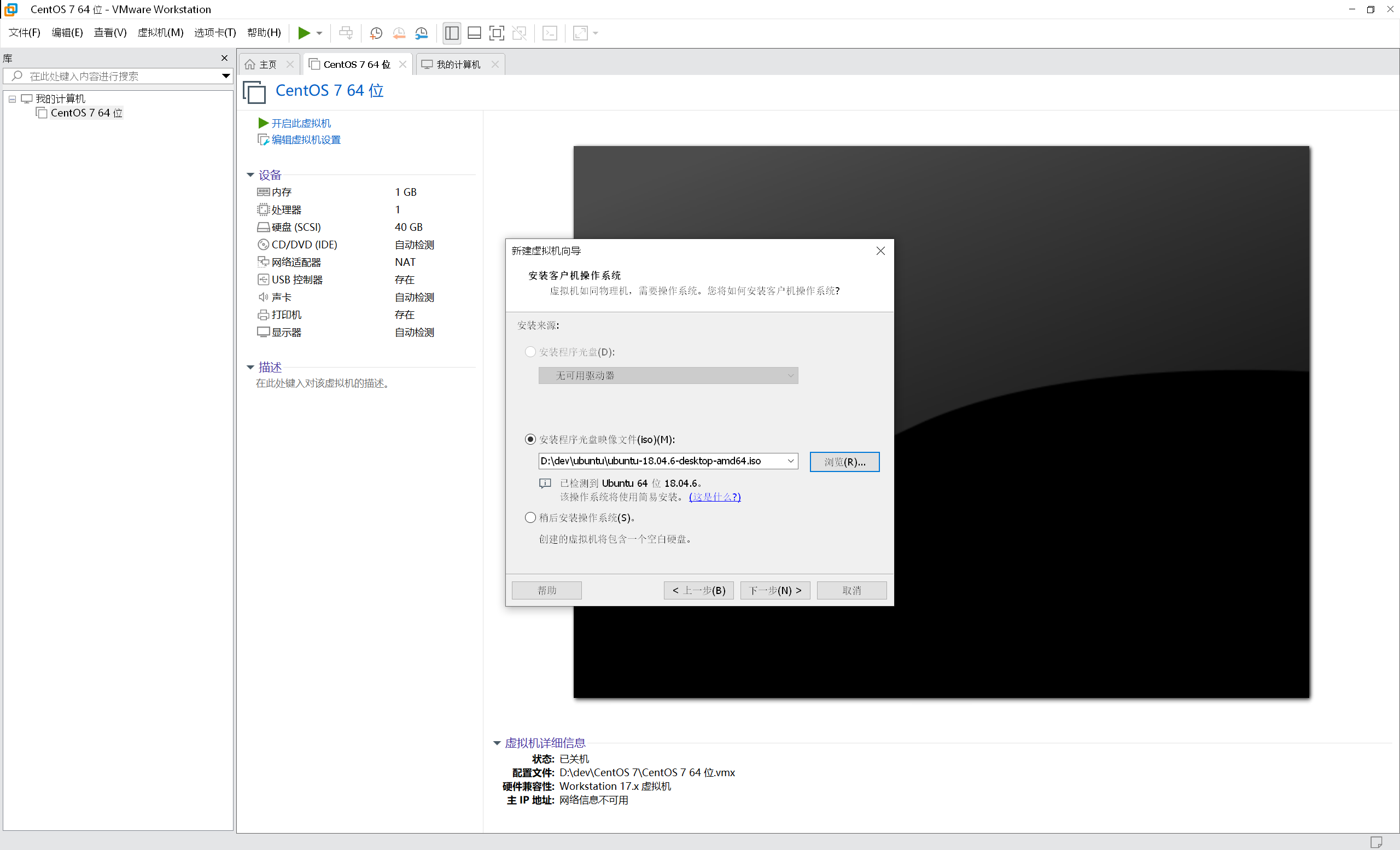Viewport: 1400px width, 850px height.
Task: Select 稍后安装操作系统(S) radio button
Action: coord(530,517)
